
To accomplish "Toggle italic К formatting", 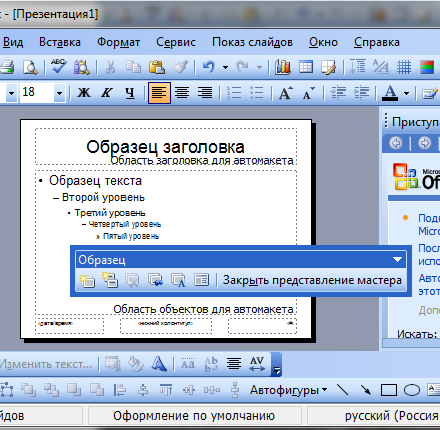I will click(107, 93).
